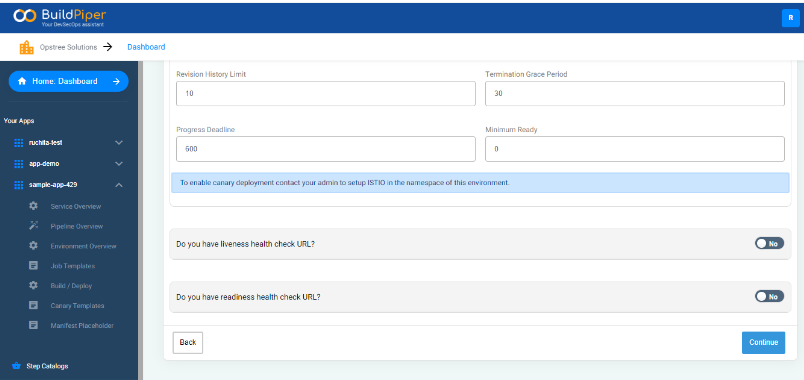Click the grid icon beside app-demo

click(x=19, y=164)
